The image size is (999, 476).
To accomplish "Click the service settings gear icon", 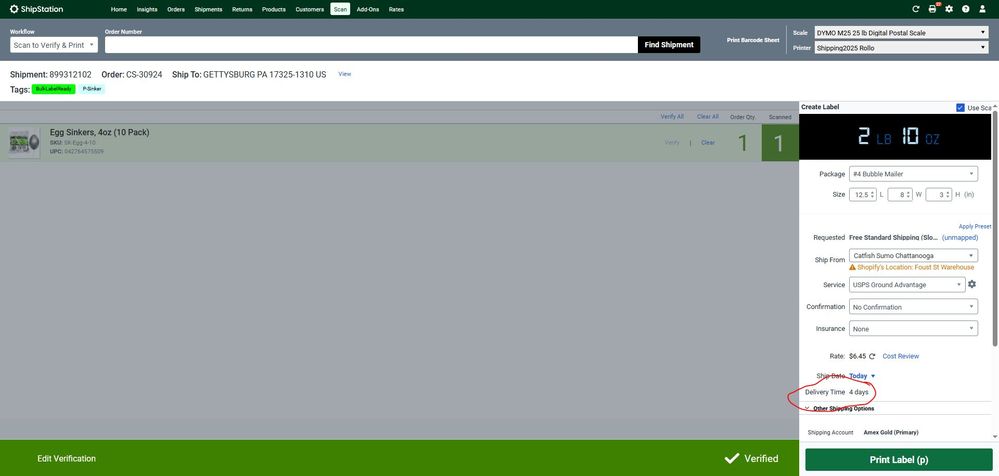I will pyautogui.click(x=972, y=285).
